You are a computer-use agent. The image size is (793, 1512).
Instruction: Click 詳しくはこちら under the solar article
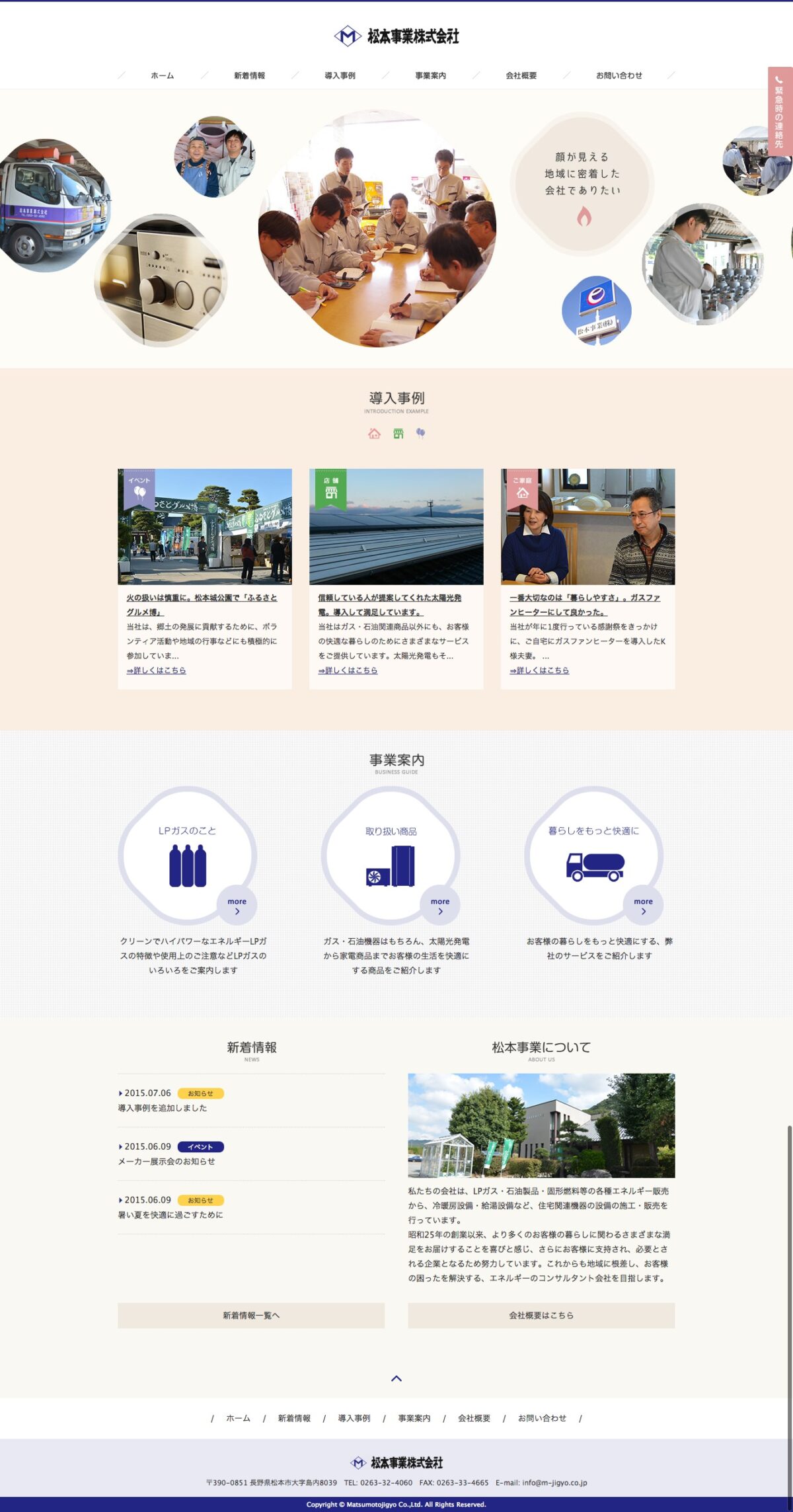(x=348, y=670)
